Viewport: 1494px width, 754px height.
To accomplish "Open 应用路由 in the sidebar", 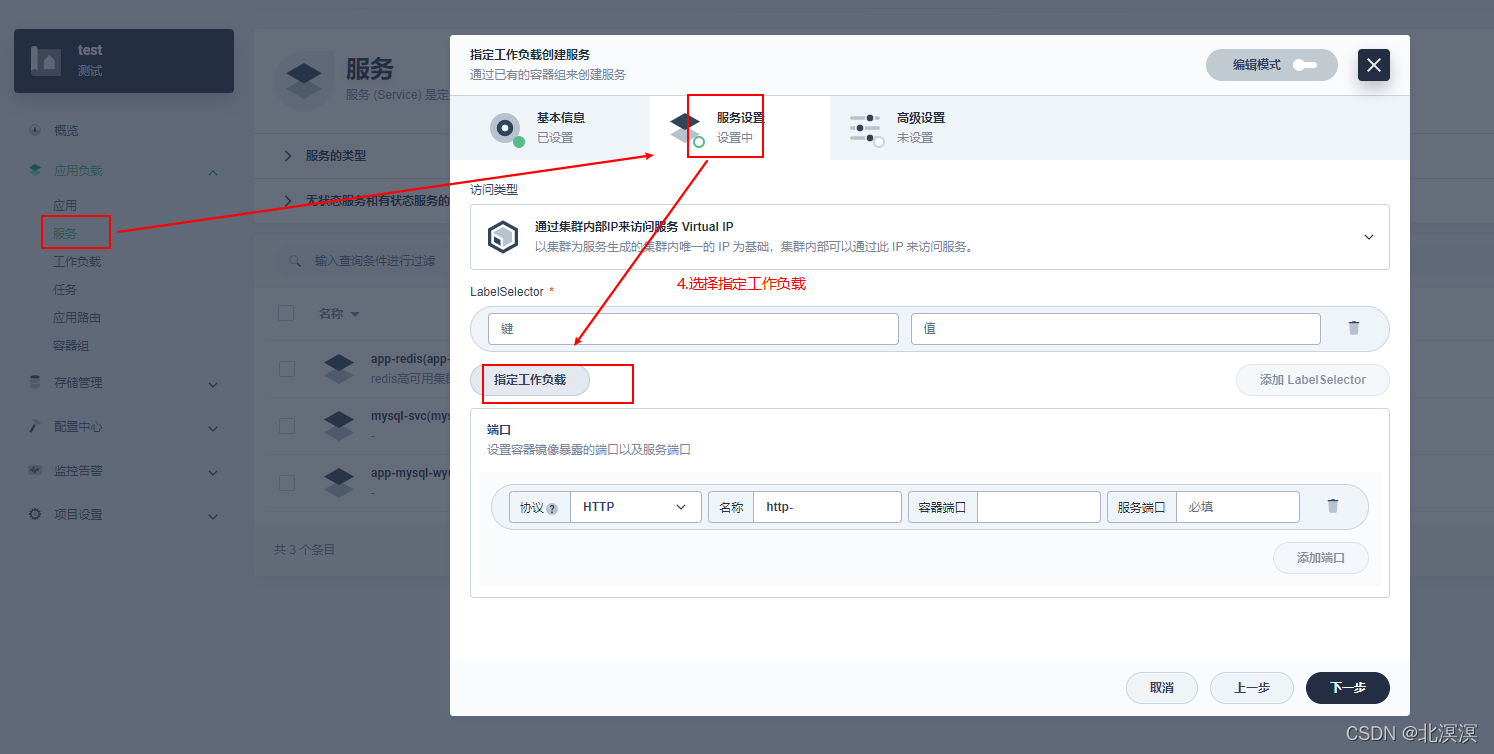I will point(77,318).
